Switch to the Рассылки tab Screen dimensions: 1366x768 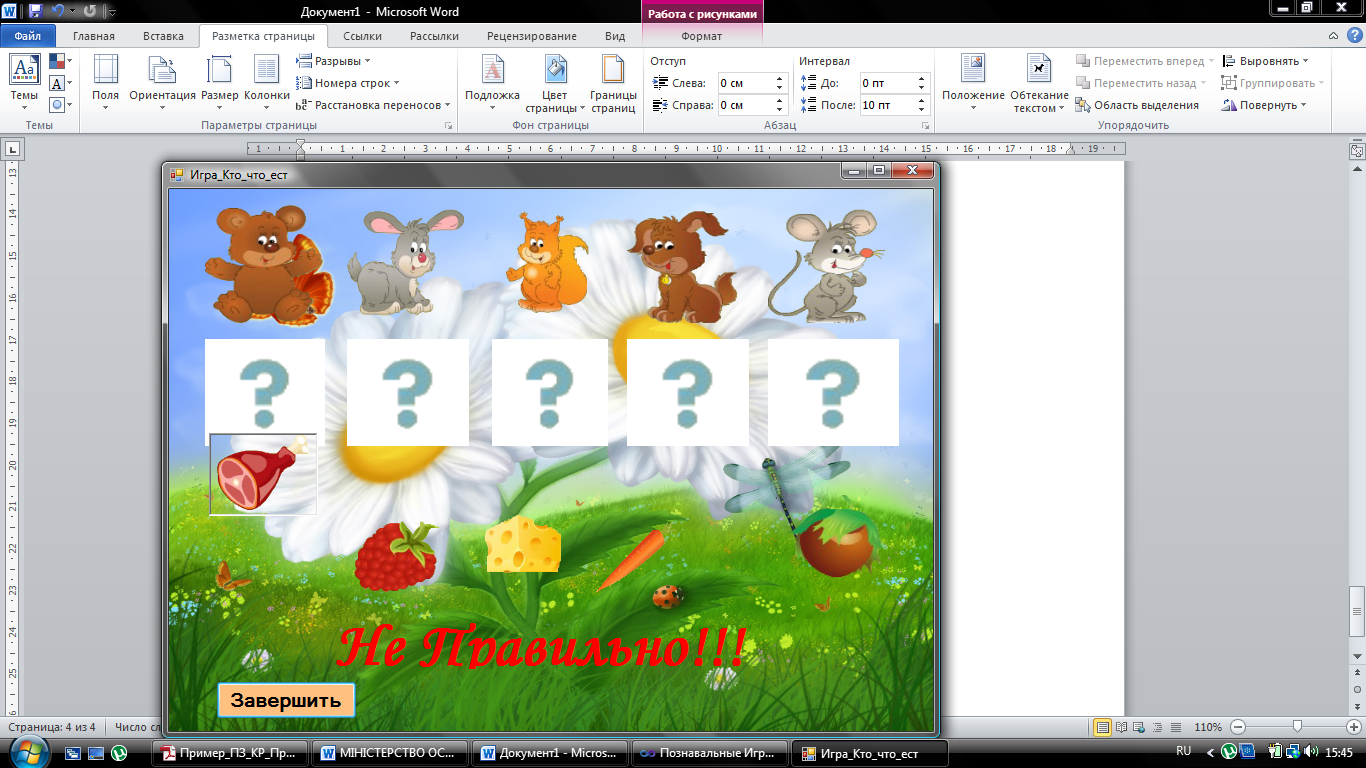point(434,36)
